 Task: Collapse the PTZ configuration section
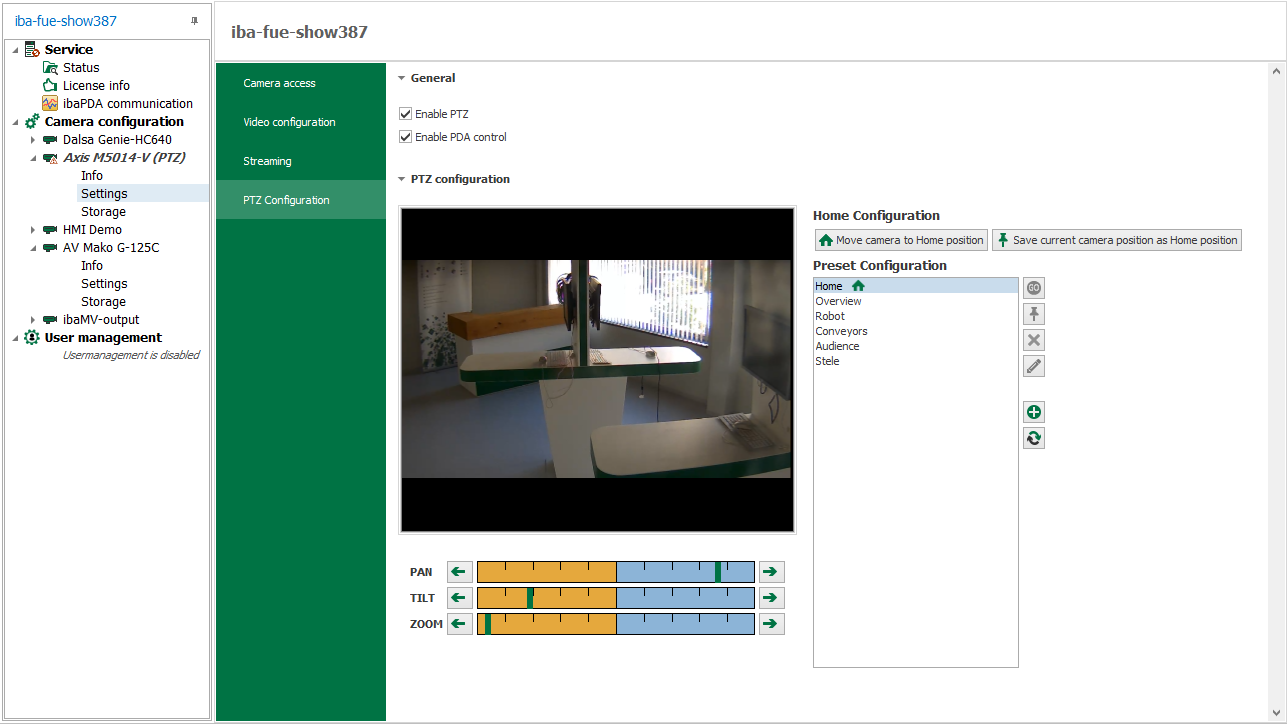(402, 180)
